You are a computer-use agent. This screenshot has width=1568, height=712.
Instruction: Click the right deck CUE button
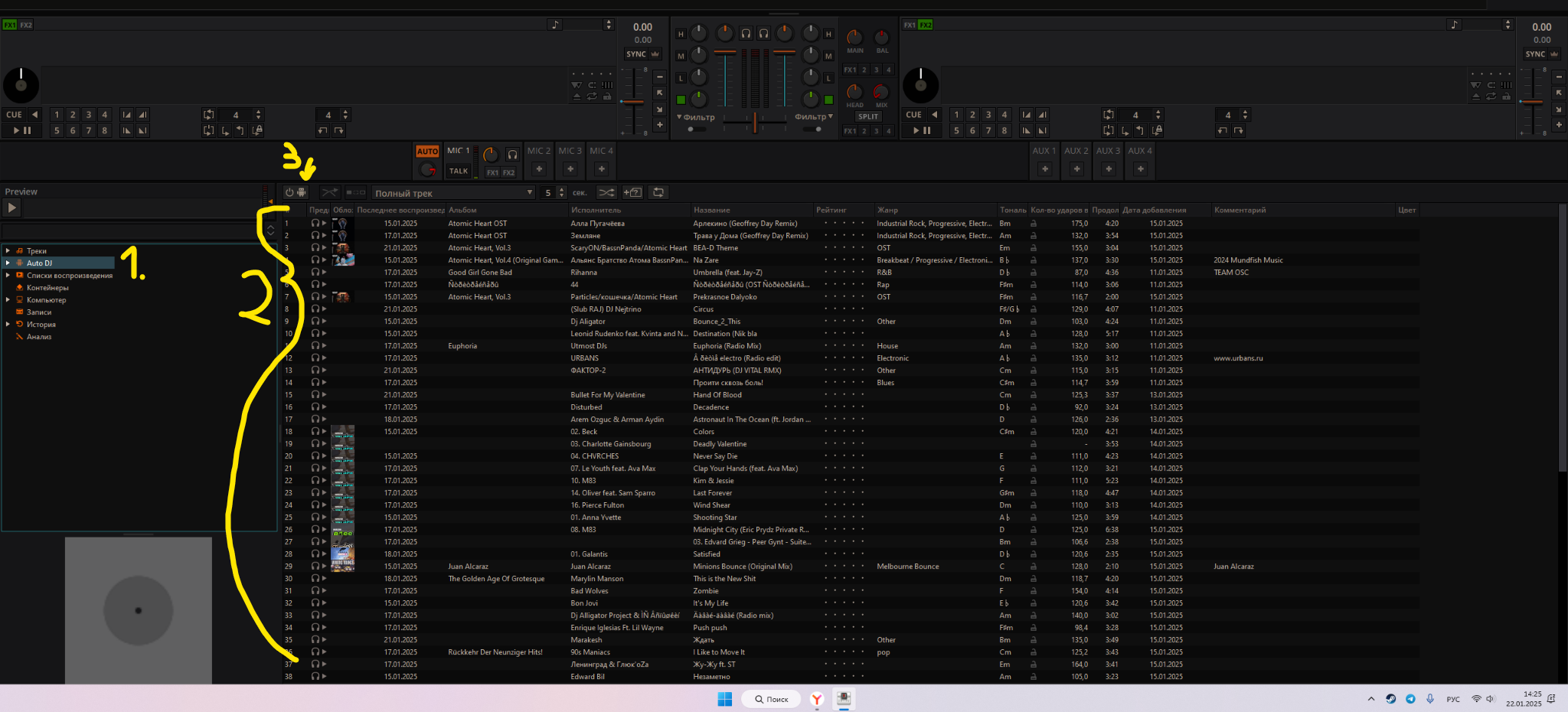point(913,115)
